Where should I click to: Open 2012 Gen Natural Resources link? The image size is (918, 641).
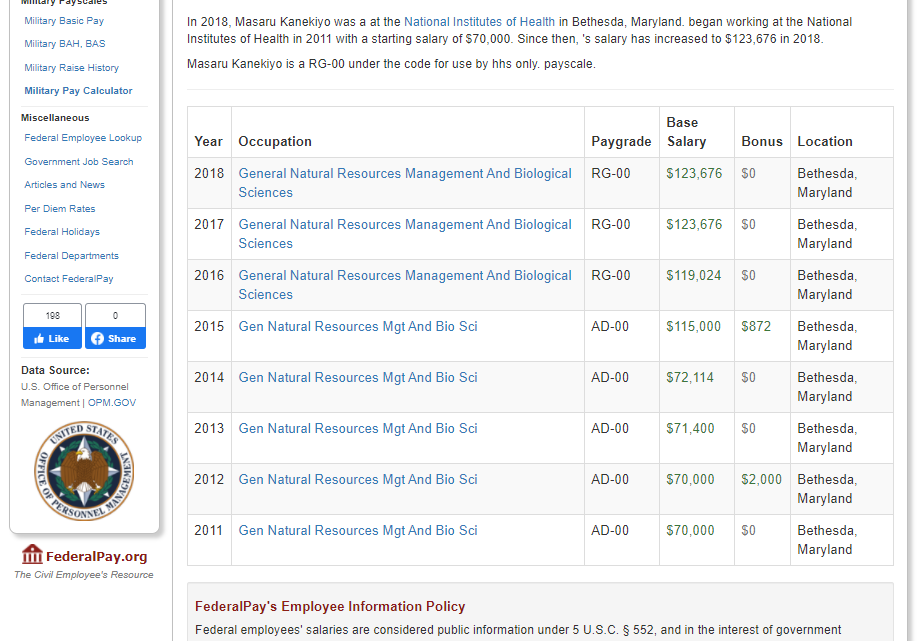tap(358, 479)
